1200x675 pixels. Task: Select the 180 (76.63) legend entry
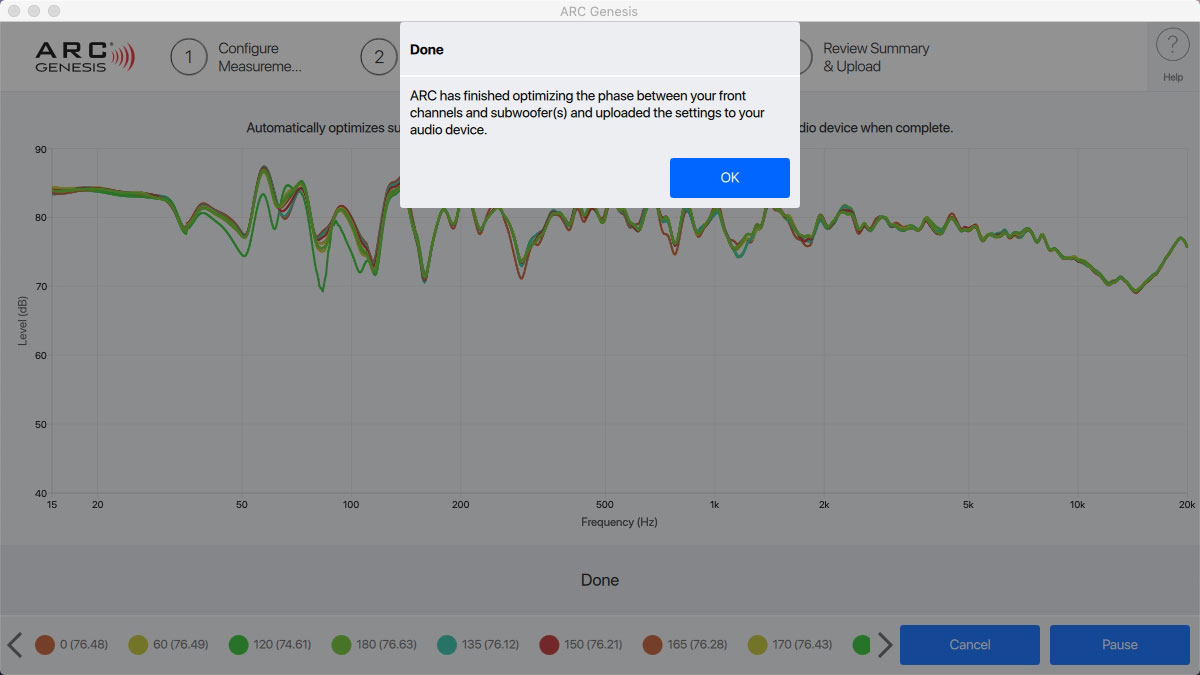(x=374, y=645)
